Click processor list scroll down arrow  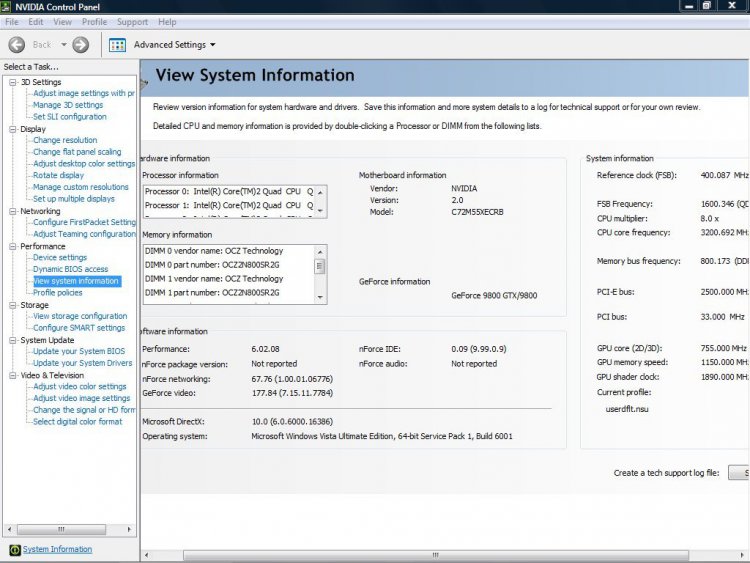pos(320,211)
